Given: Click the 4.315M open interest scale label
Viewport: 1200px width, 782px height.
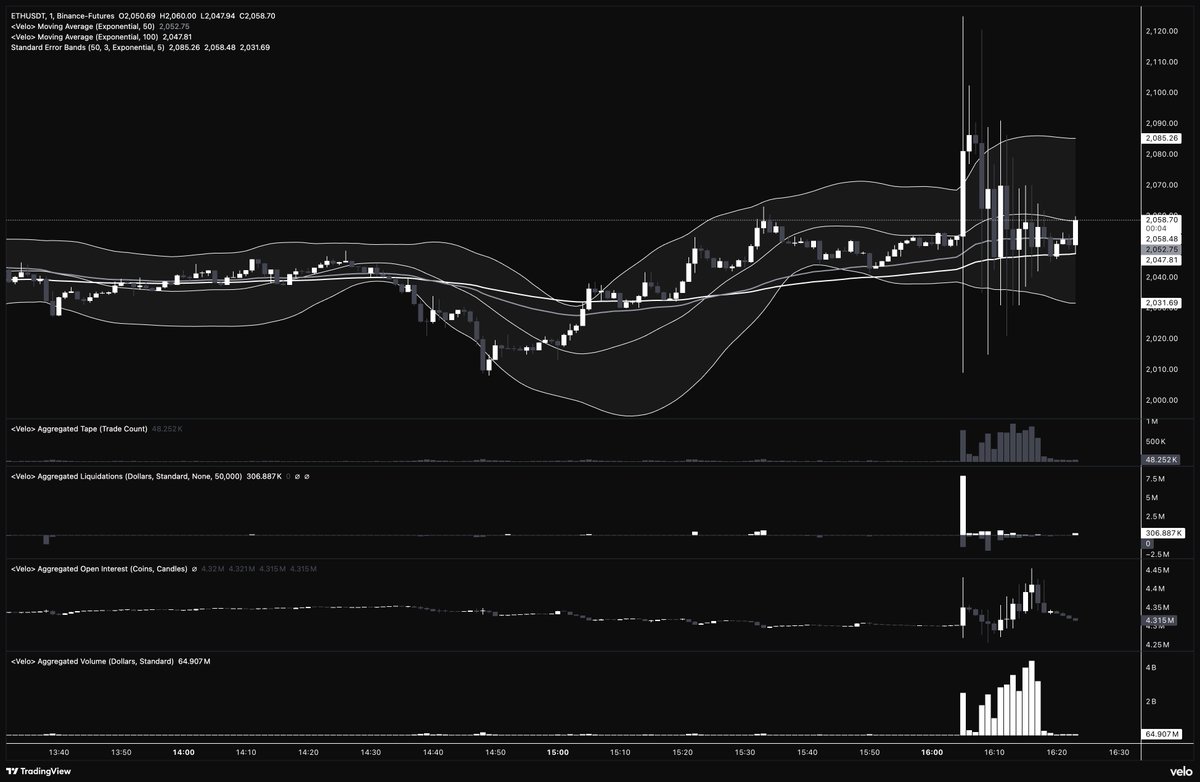Looking at the screenshot, I should [1163, 620].
